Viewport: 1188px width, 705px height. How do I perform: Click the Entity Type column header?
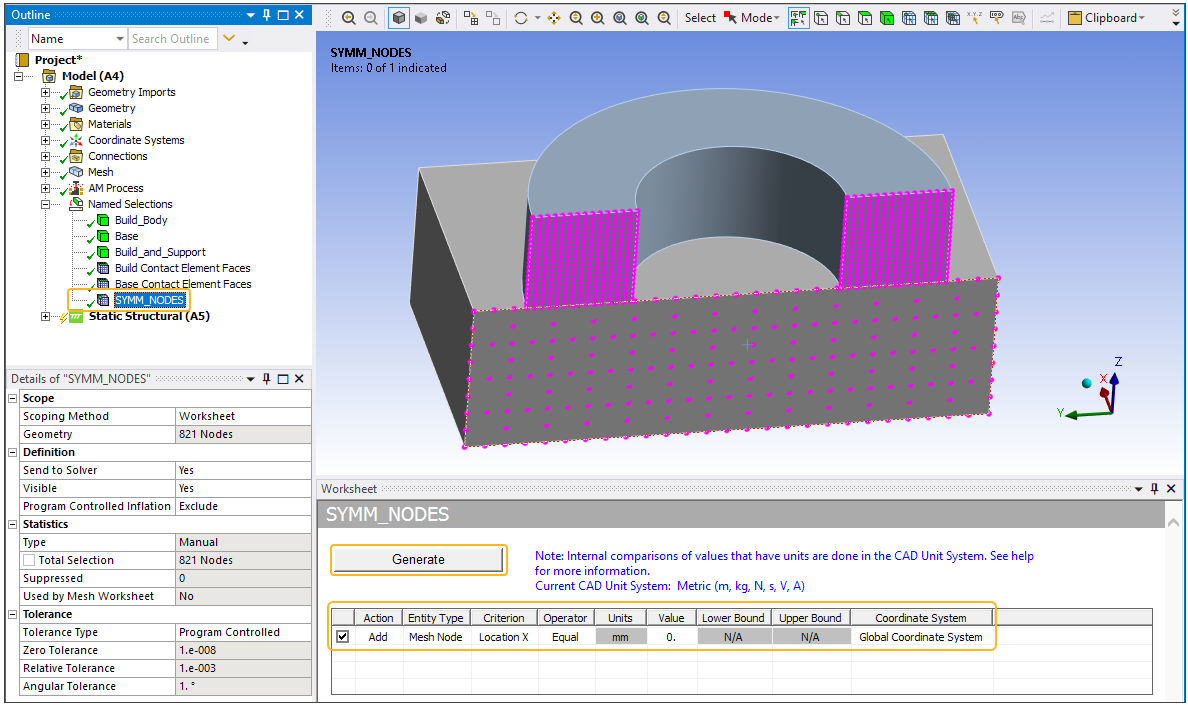pos(436,618)
